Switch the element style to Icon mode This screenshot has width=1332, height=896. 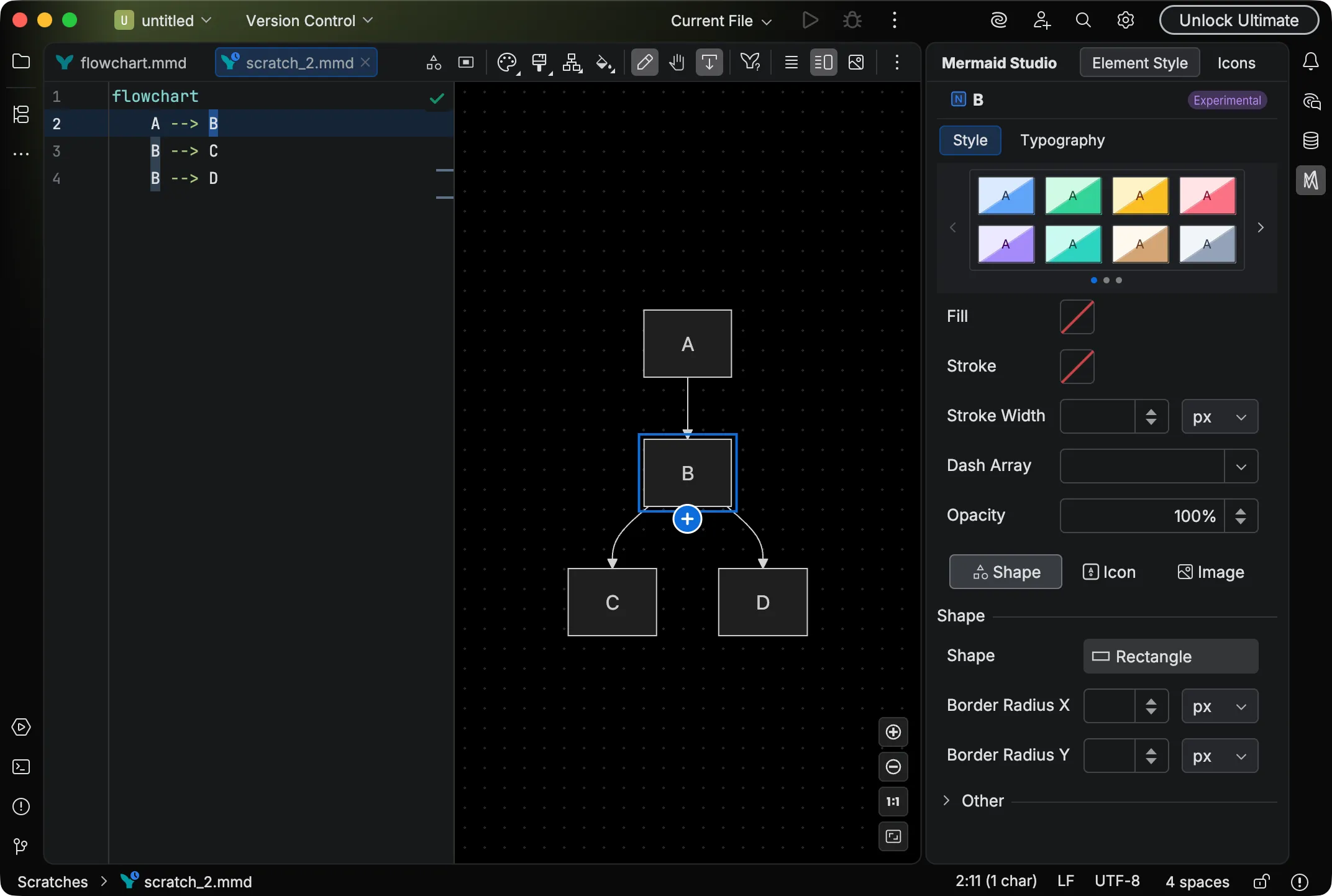[1110, 572]
